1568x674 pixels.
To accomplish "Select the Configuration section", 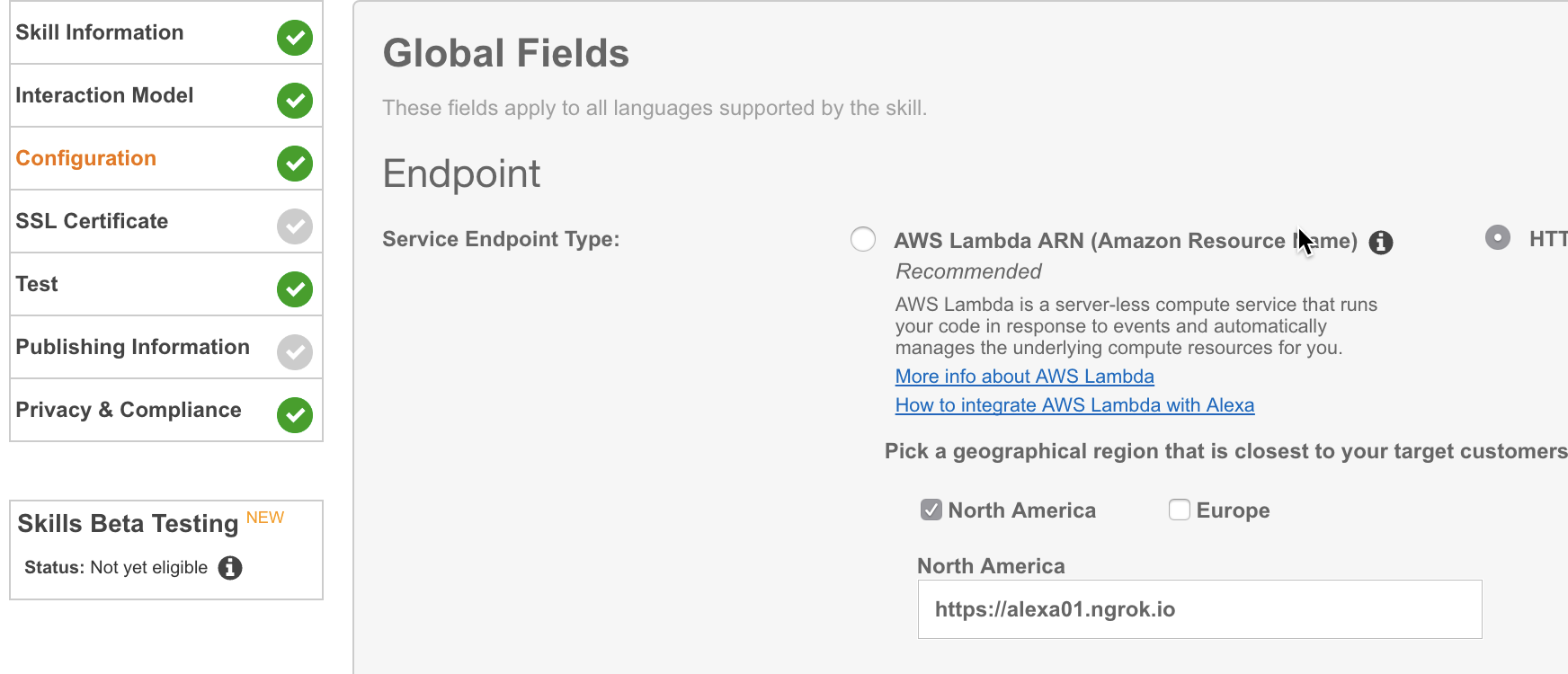I will [166, 158].
